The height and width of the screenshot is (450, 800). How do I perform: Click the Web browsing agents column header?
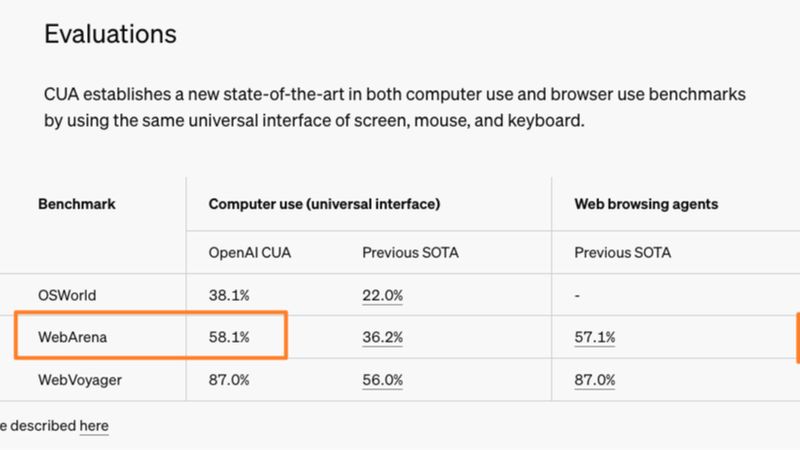(646, 204)
